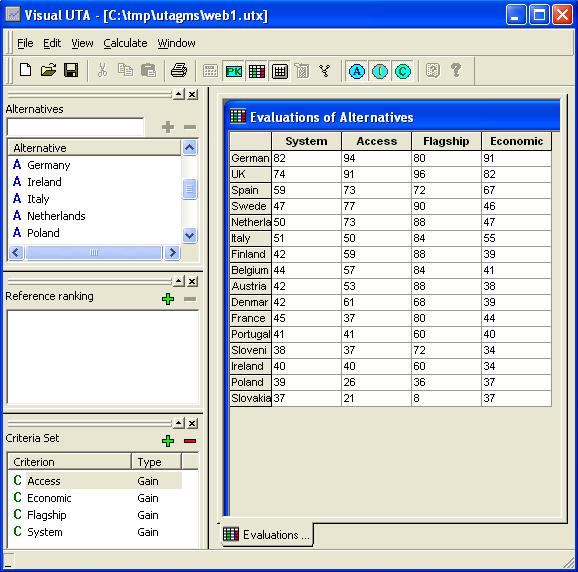Click the alternatives list vertical scrollbar thumb

189,189
